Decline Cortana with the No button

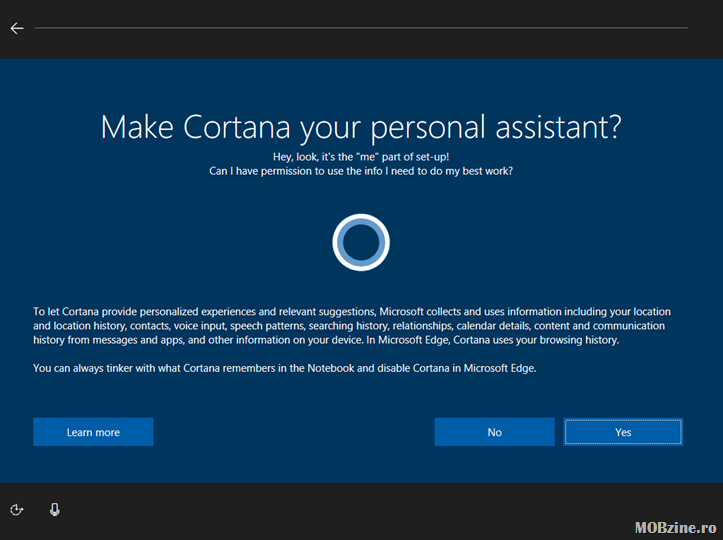click(494, 432)
